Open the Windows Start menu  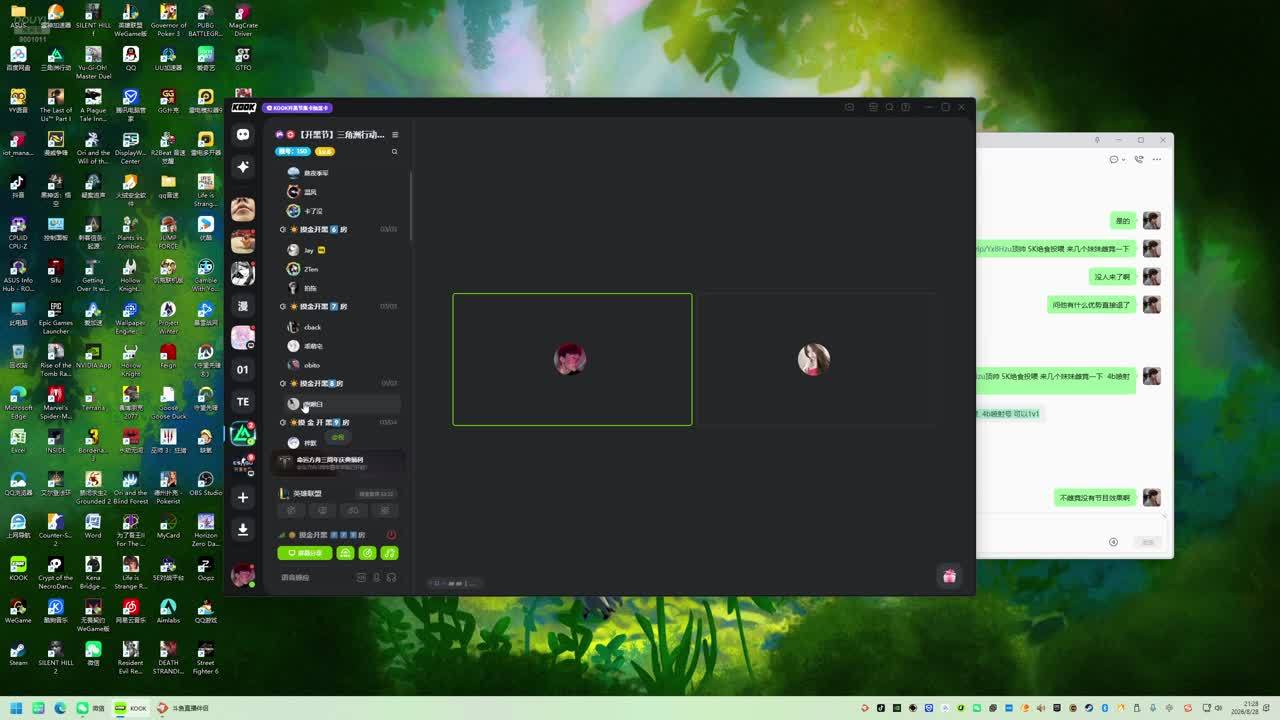pos(18,708)
